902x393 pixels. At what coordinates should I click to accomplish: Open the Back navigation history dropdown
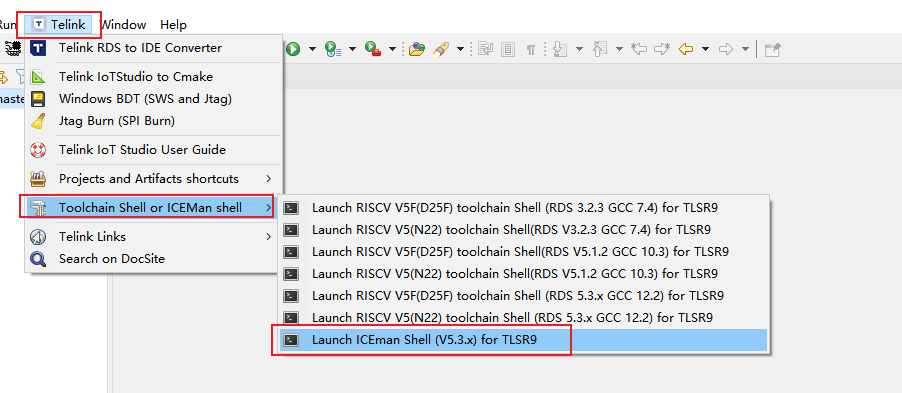click(705, 49)
